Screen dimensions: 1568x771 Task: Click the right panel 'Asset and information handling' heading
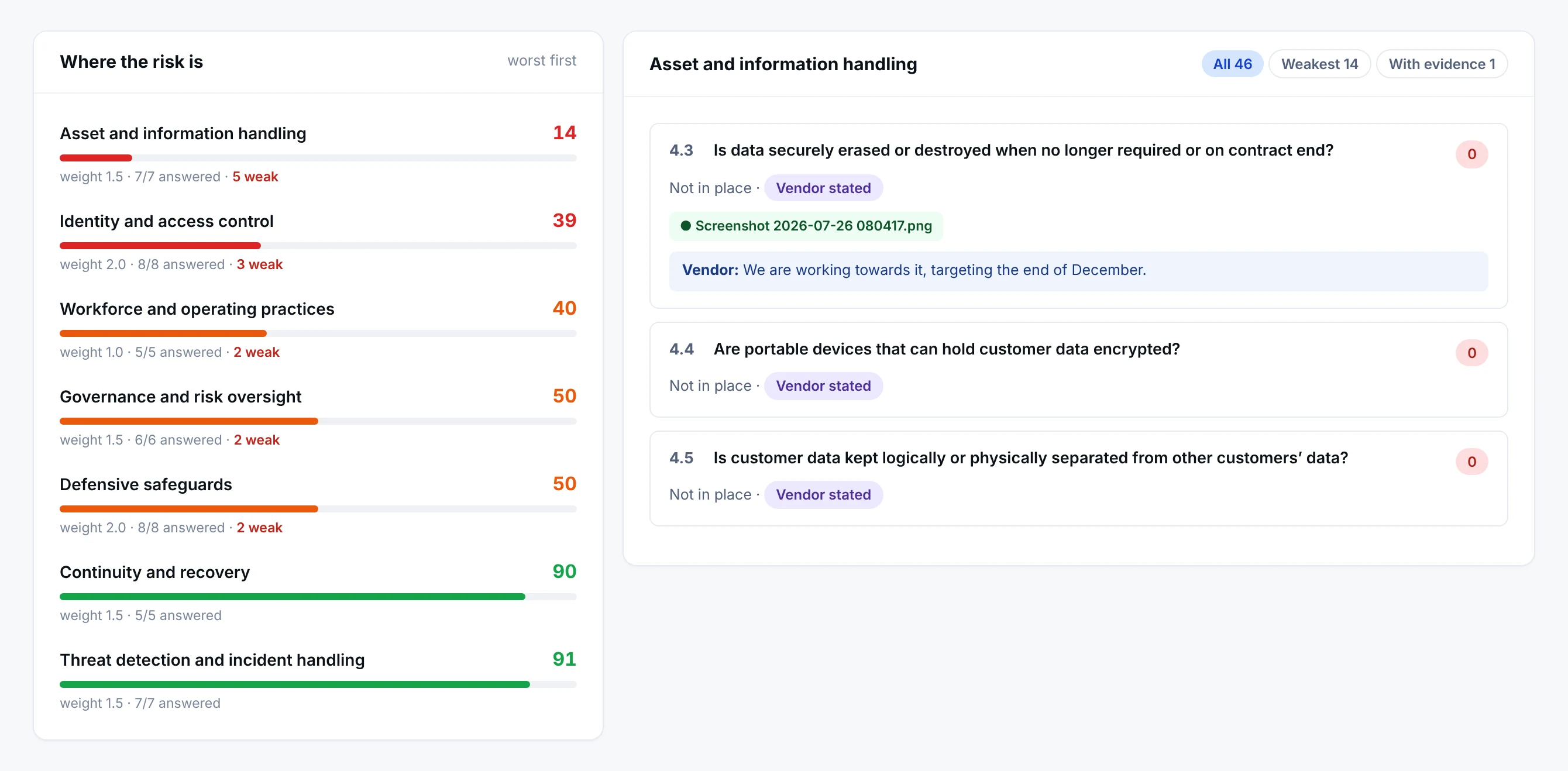click(x=783, y=64)
